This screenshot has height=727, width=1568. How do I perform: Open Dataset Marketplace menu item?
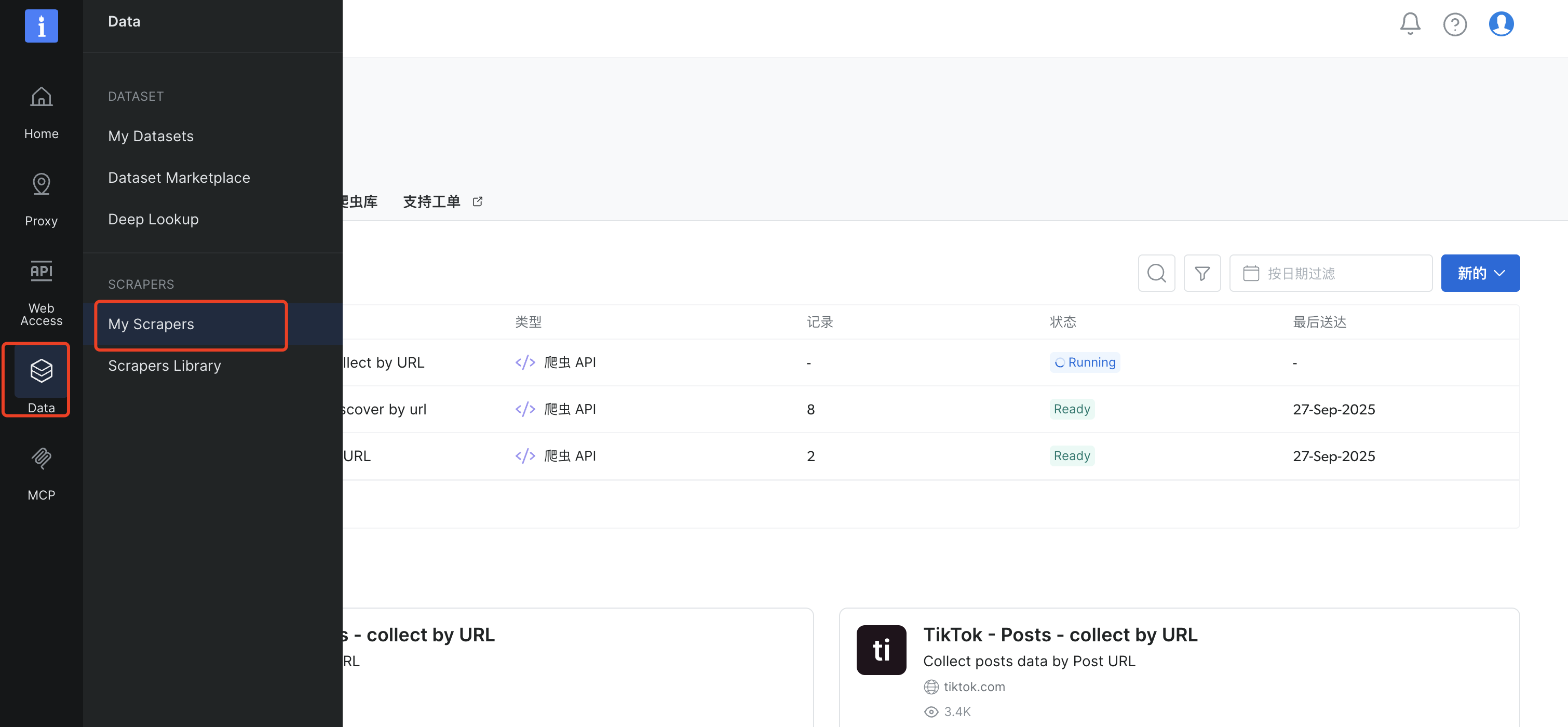(179, 178)
